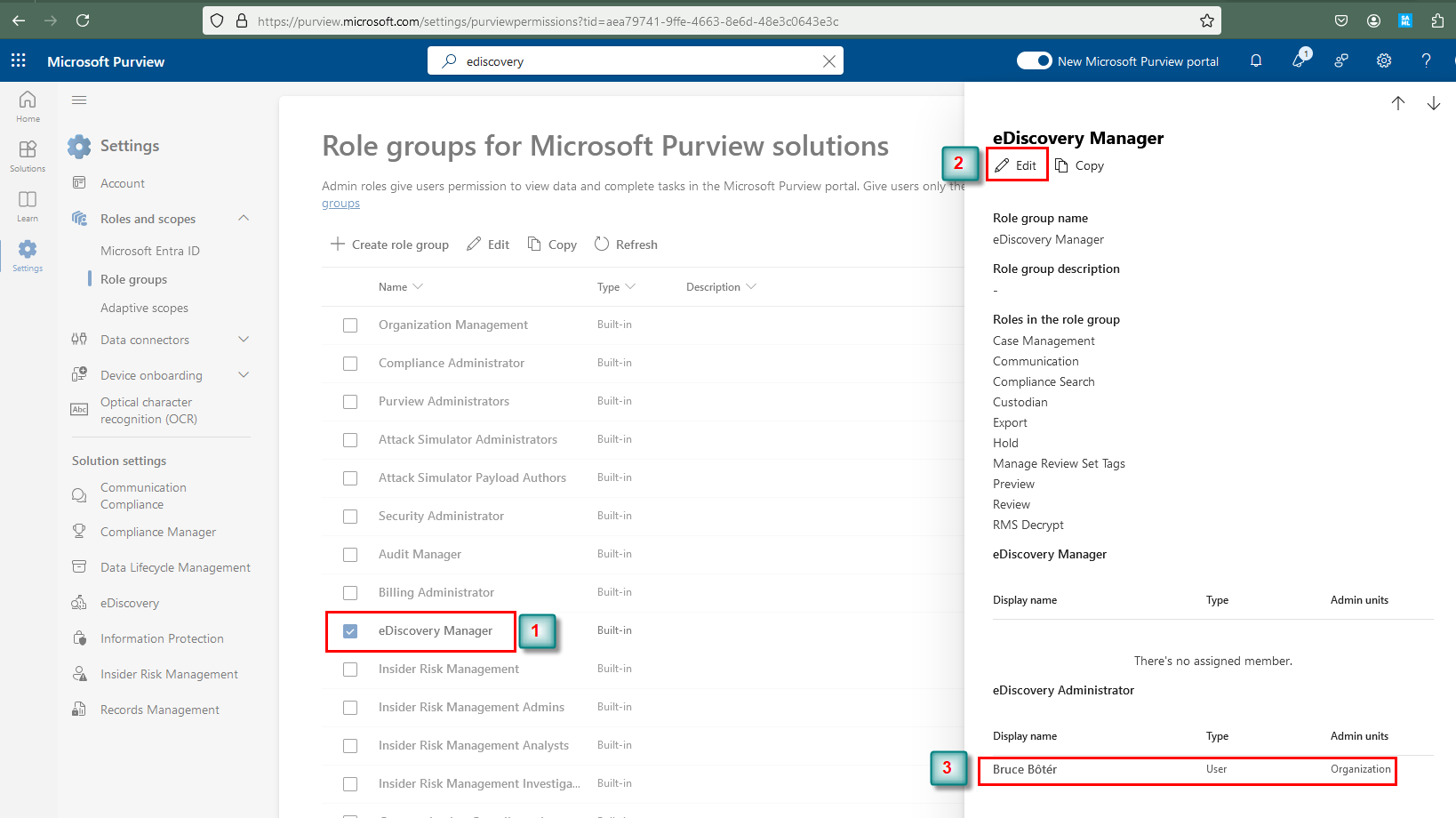
Task: Open Compliance Manager settings
Action: [x=158, y=532]
